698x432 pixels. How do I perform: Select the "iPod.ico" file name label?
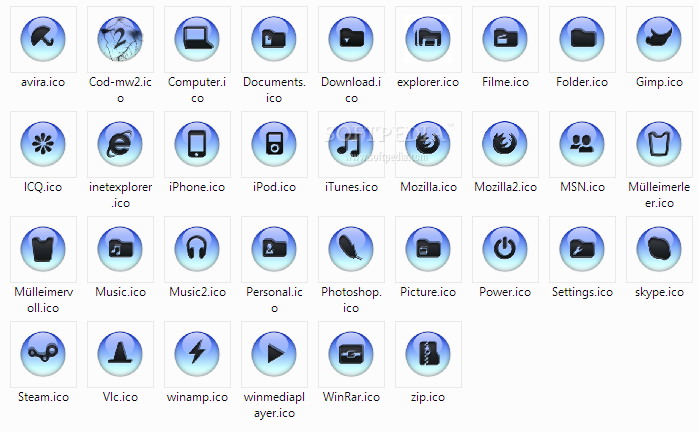click(x=274, y=187)
